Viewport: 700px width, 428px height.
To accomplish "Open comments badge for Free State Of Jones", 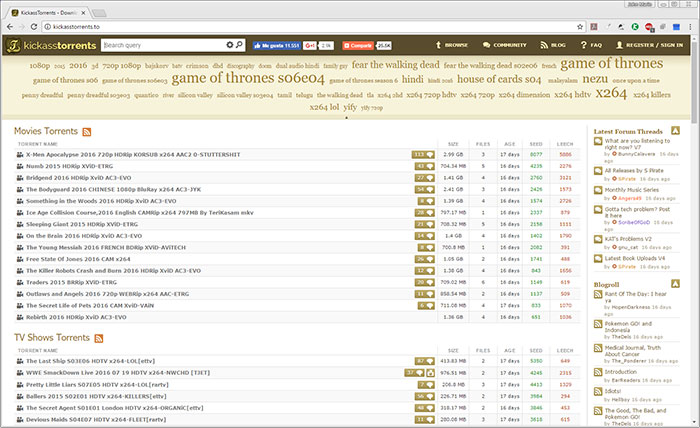I will 425,259.
